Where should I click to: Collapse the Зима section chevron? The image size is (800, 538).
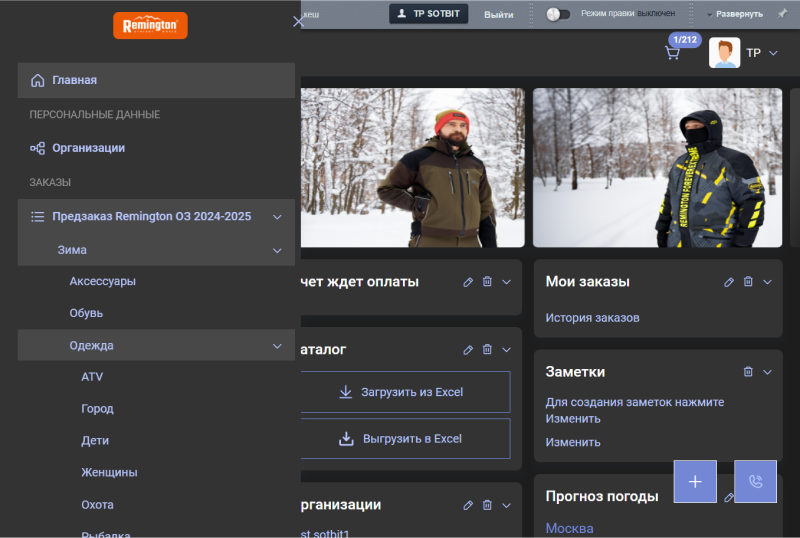(x=277, y=251)
